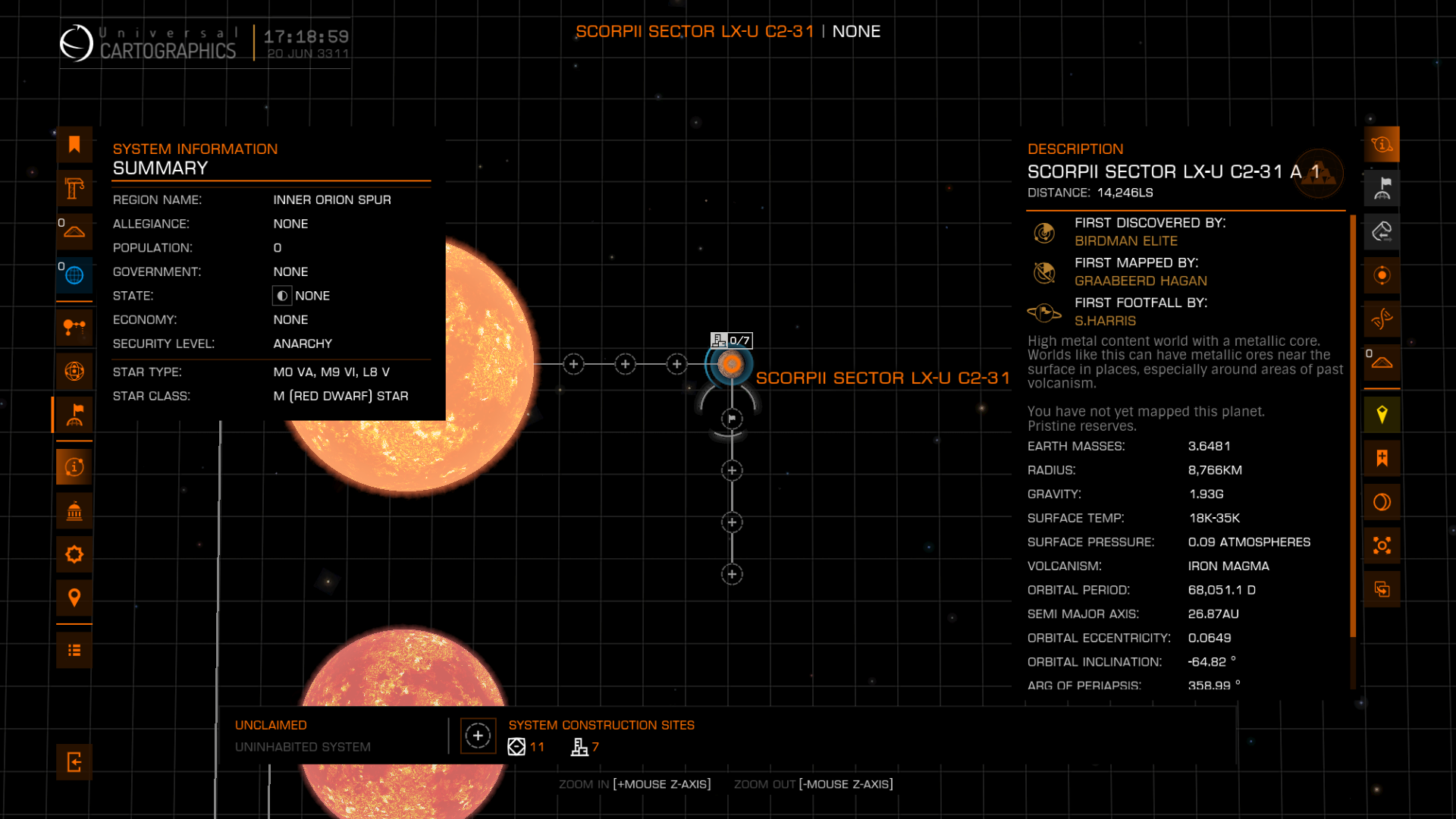Image resolution: width=1456 pixels, height=819 pixels.
Task: Click the commander name GRAABEERD HAGAN
Action: point(1141,281)
